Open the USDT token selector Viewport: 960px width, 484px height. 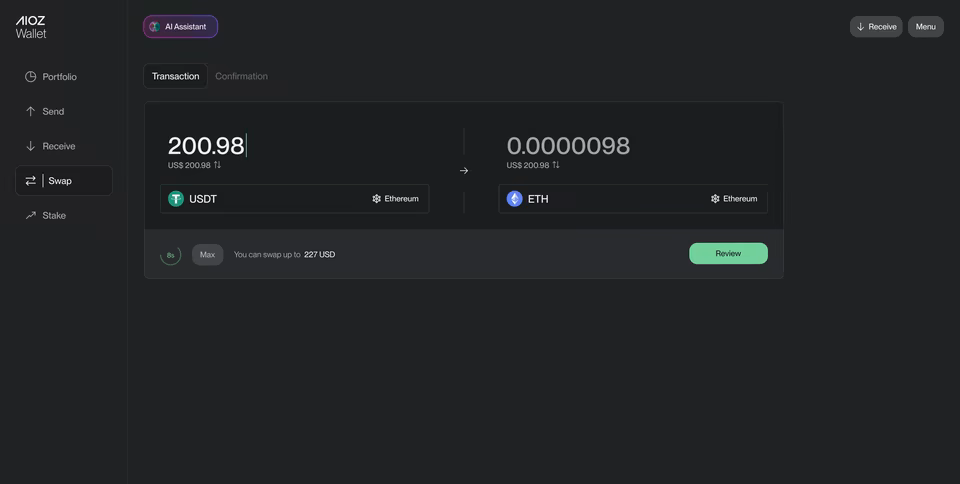click(294, 199)
